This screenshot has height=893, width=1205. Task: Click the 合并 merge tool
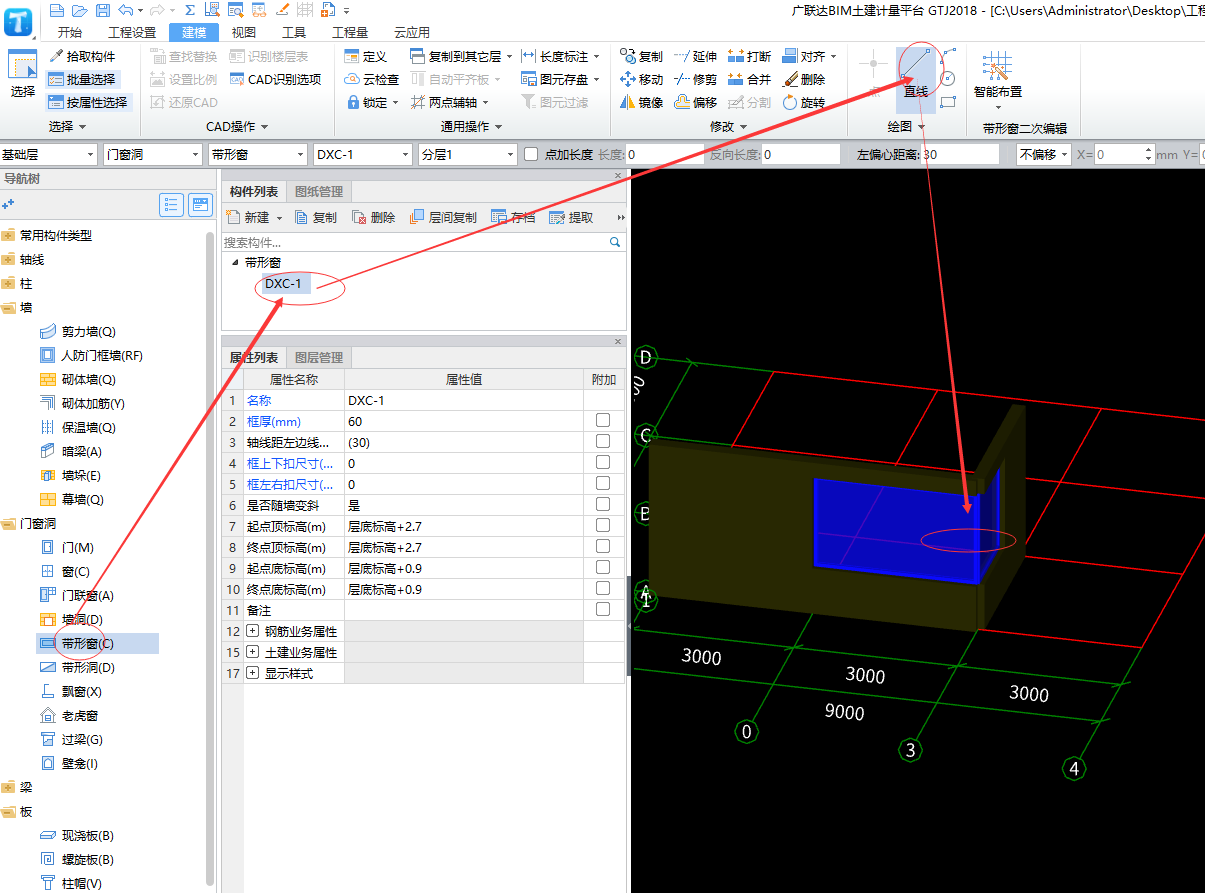pyautogui.click(x=749, y=79)
